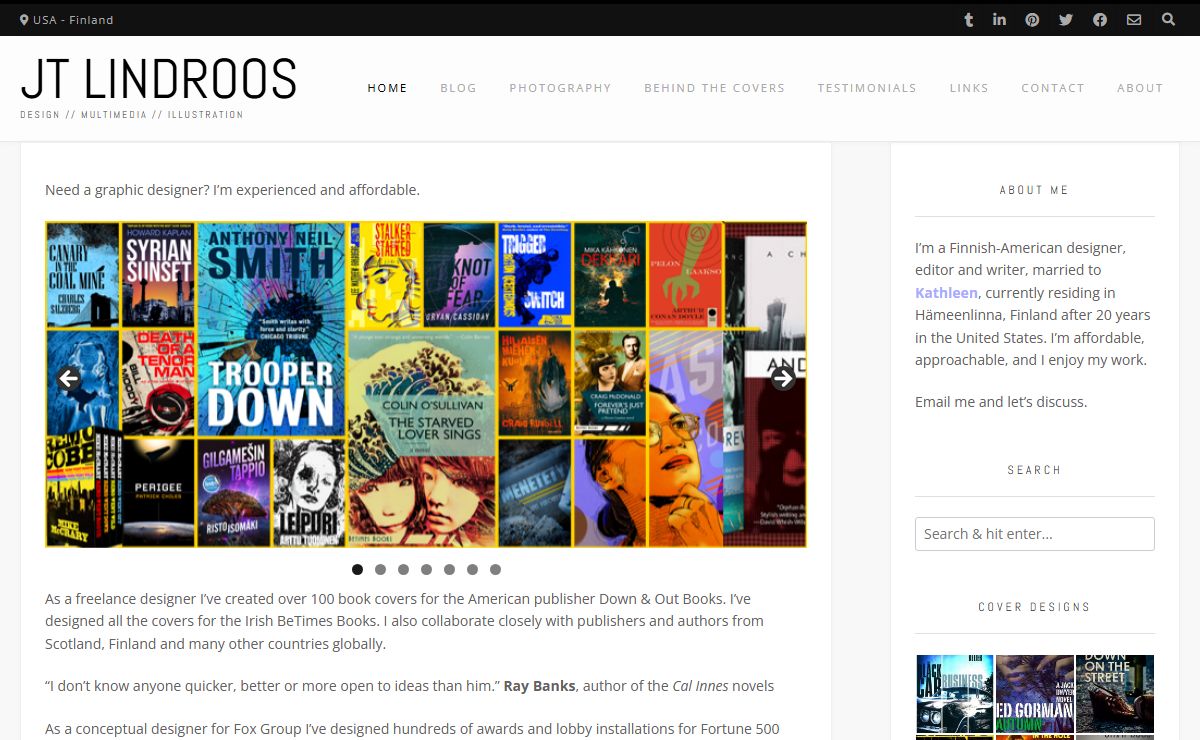This screenshot has height=740, width=1200.
Task: Click the 'I'm a Finnish-American designer' line
Action: coord(1020,248)
